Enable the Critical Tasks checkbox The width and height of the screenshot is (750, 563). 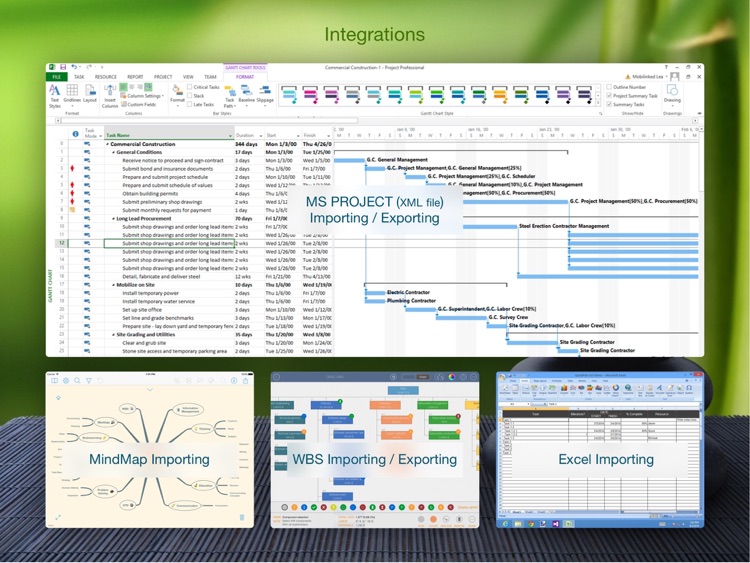click(189, 87)
